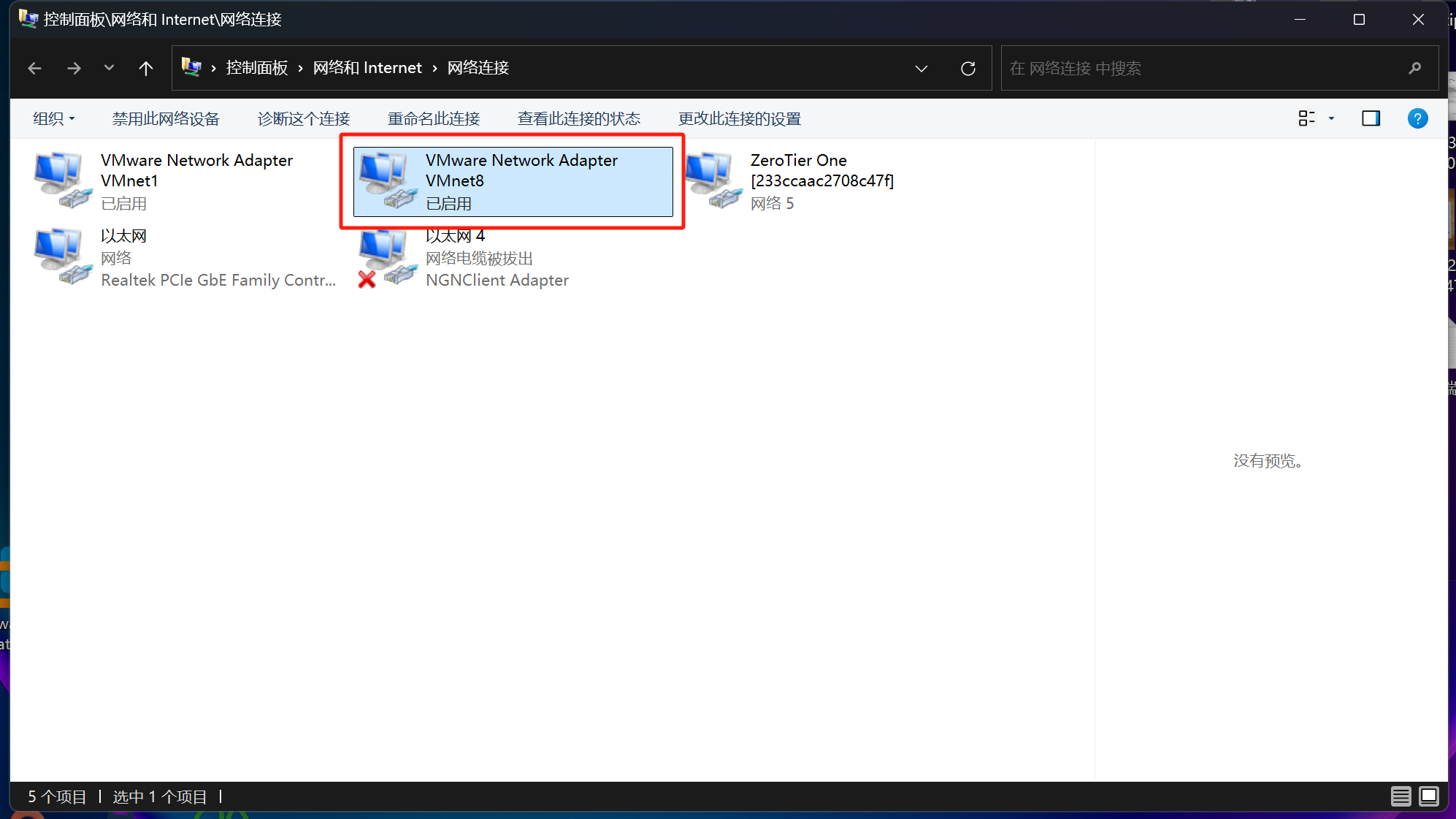This screenshot has height=819, width=1456.
Task: Select the ZeroTier One adapter icon
Action: (713, 180)
